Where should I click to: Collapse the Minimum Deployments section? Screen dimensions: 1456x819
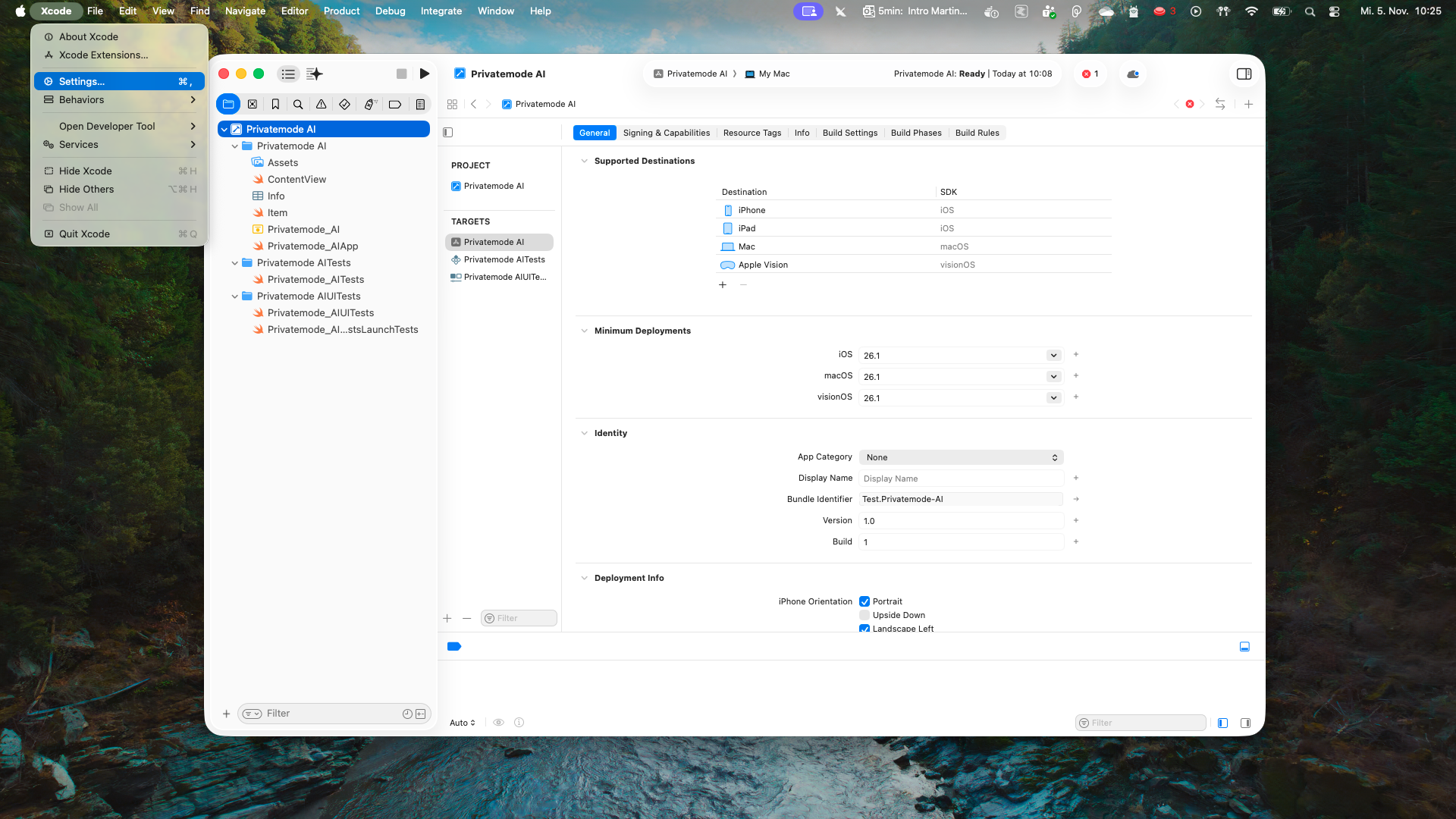[584, 331]
